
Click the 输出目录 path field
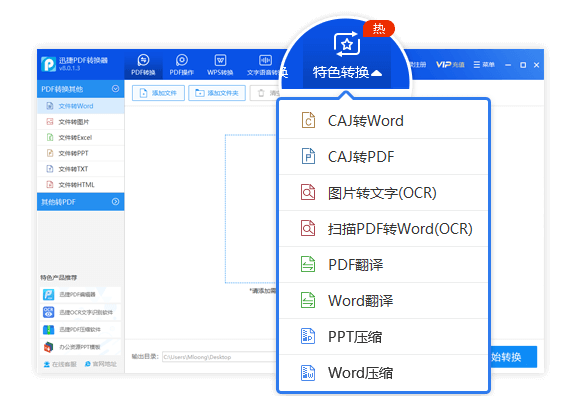(219, 357)
